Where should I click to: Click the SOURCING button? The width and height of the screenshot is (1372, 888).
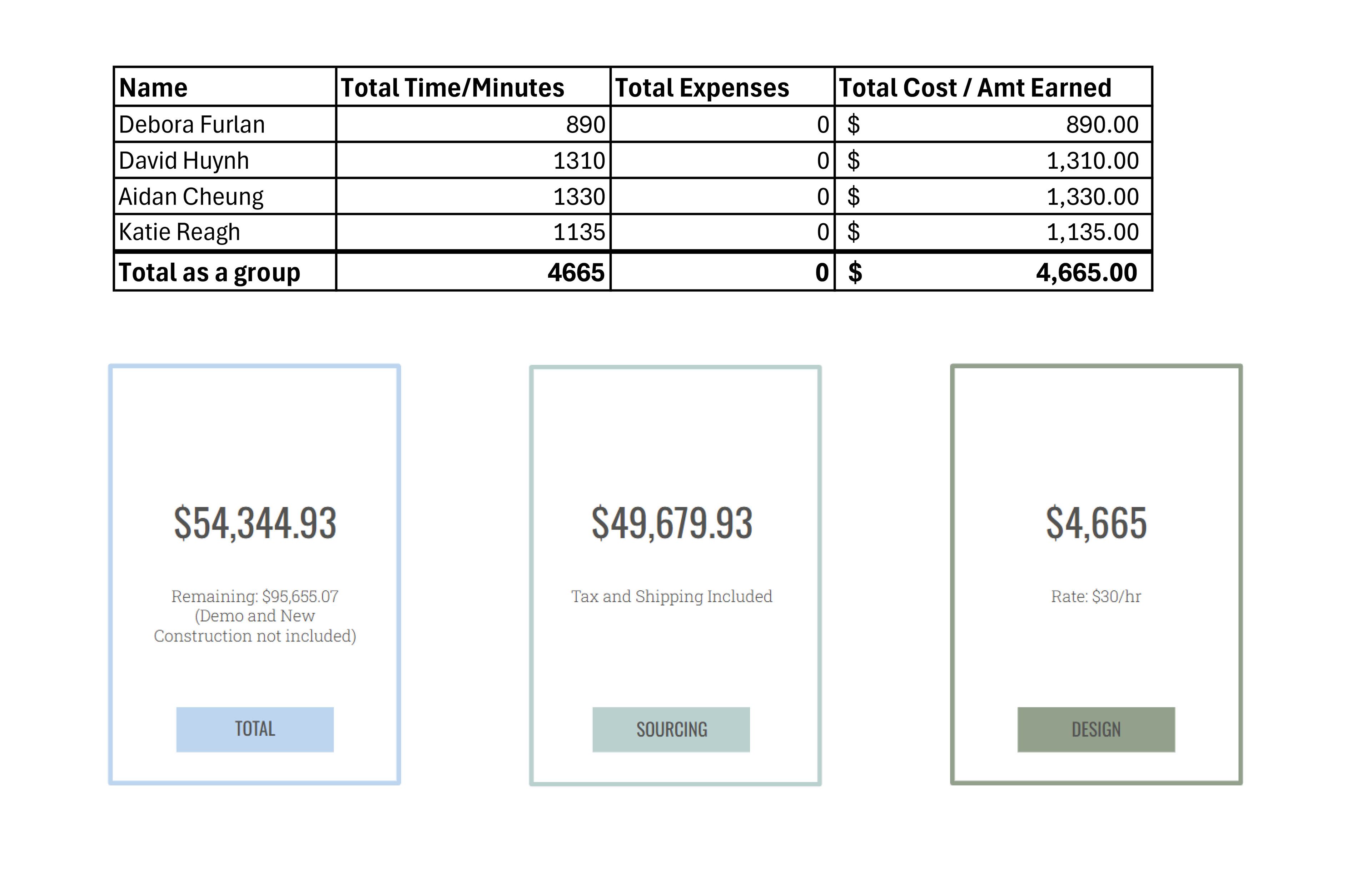(x=671, y=729)
